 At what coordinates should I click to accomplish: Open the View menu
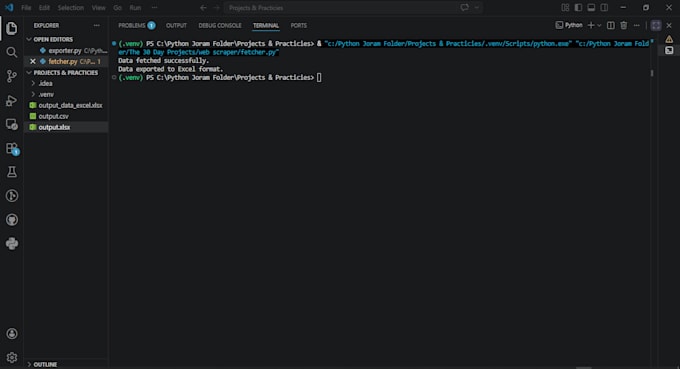click(98, 8)
